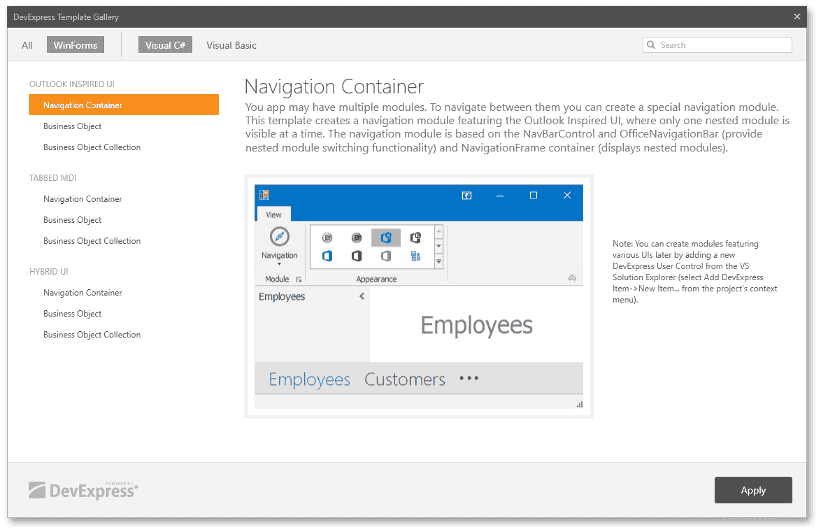Pick the black Office logo skin icon

(x=357, y=256)
